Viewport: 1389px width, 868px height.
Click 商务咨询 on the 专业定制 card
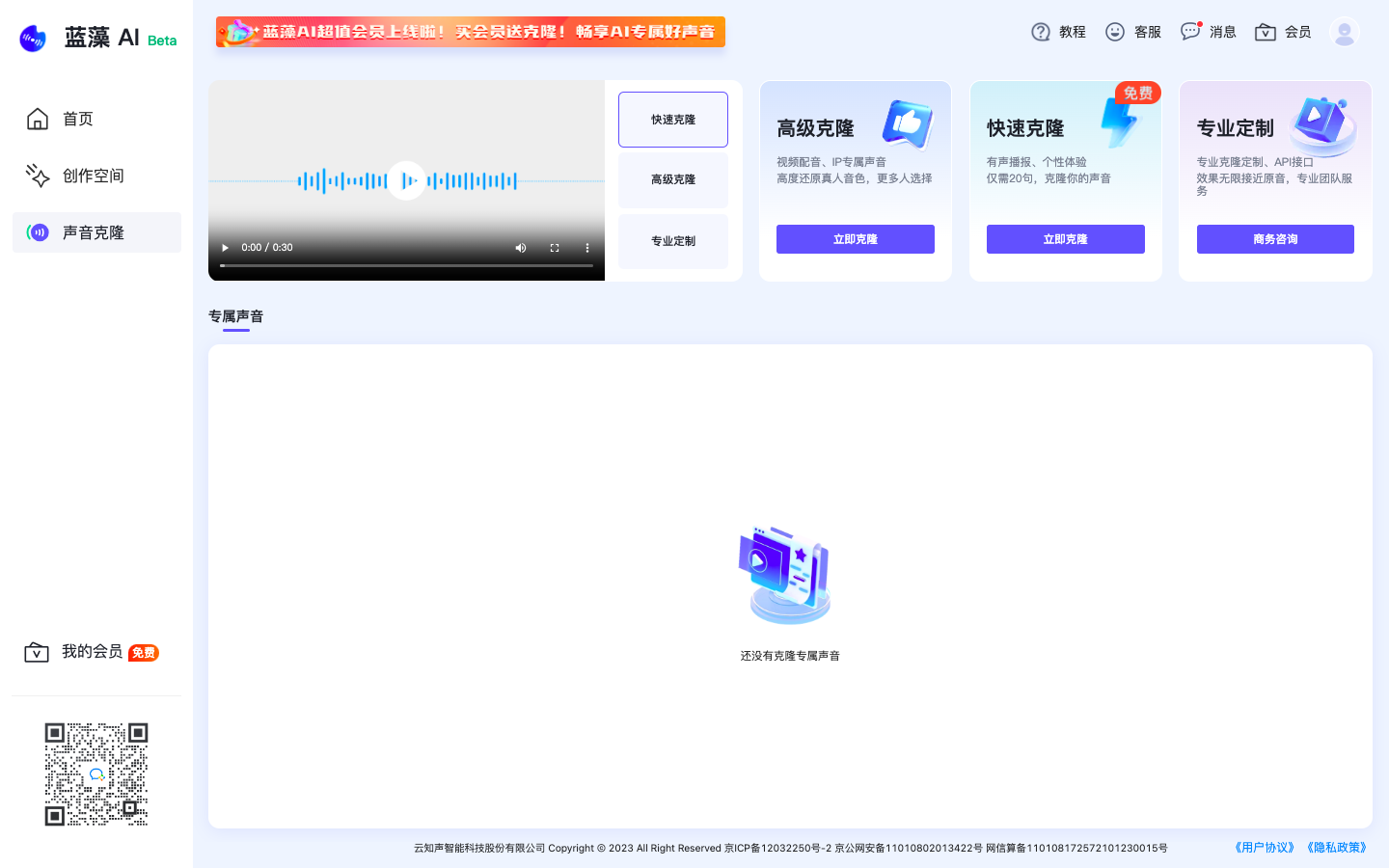tap(1275, 238)
